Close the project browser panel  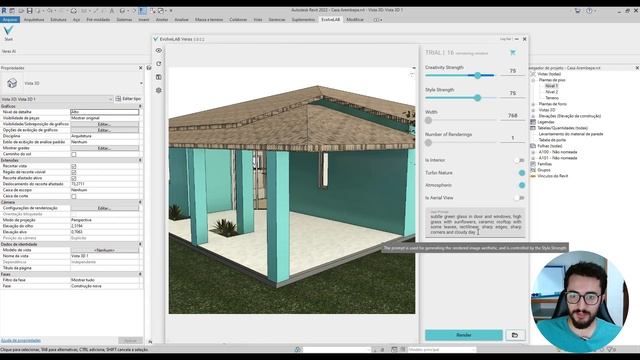tap(637, 68)
